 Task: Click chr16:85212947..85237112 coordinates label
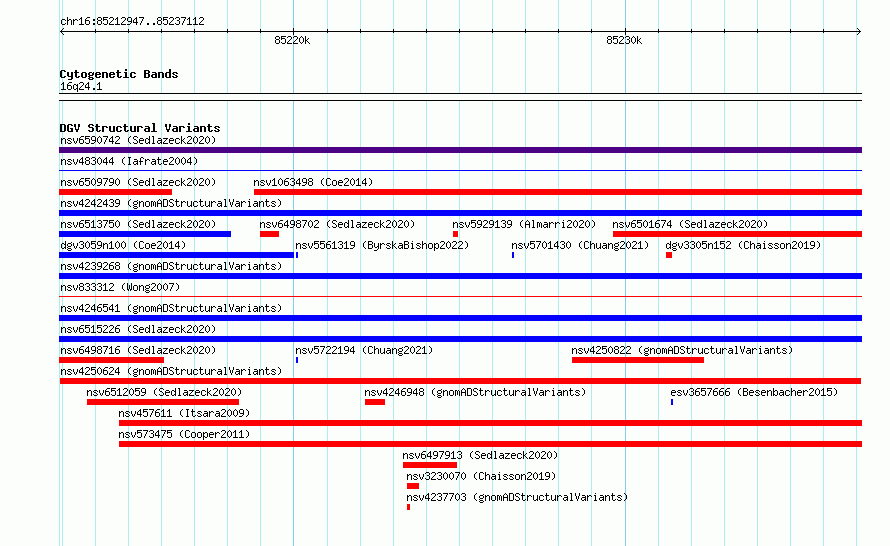click(132, 22)
